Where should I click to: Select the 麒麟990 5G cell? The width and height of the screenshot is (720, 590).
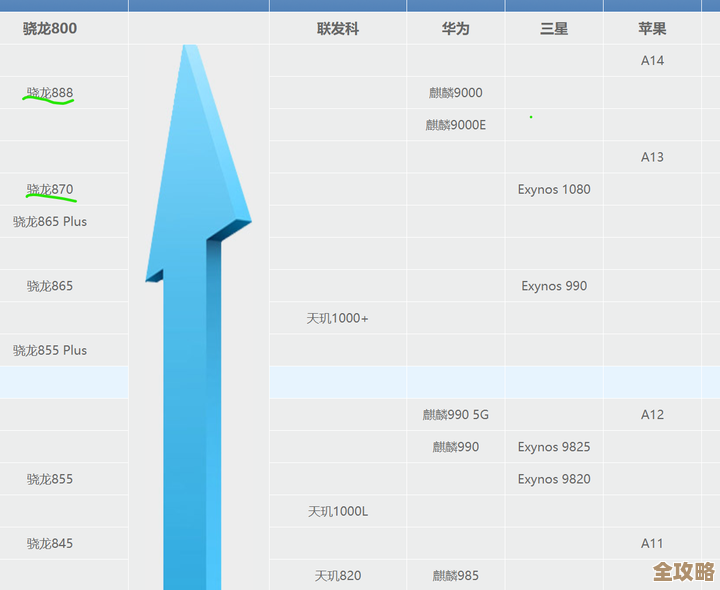coord(455,415)
